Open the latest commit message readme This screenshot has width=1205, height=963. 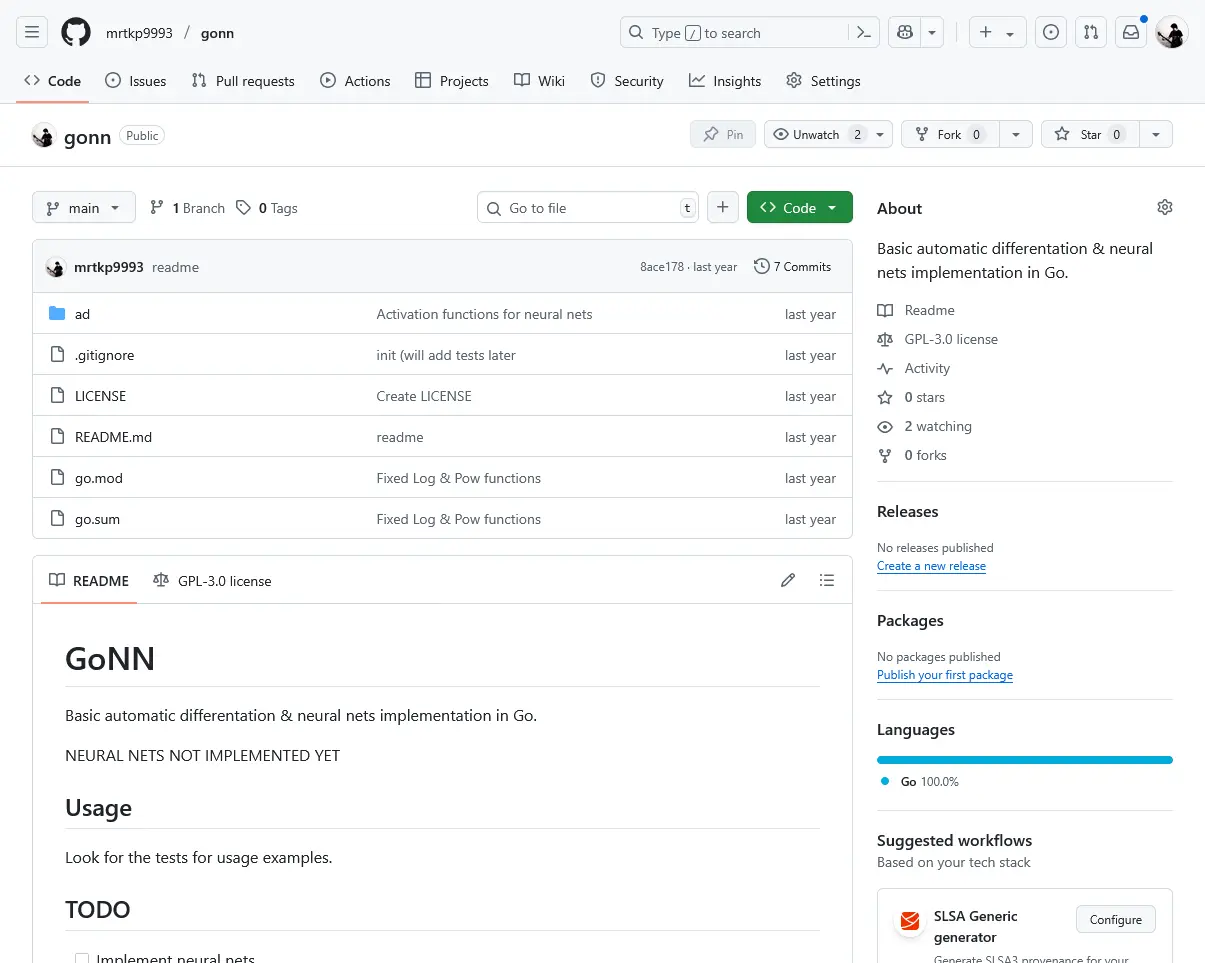pos(175,267)
